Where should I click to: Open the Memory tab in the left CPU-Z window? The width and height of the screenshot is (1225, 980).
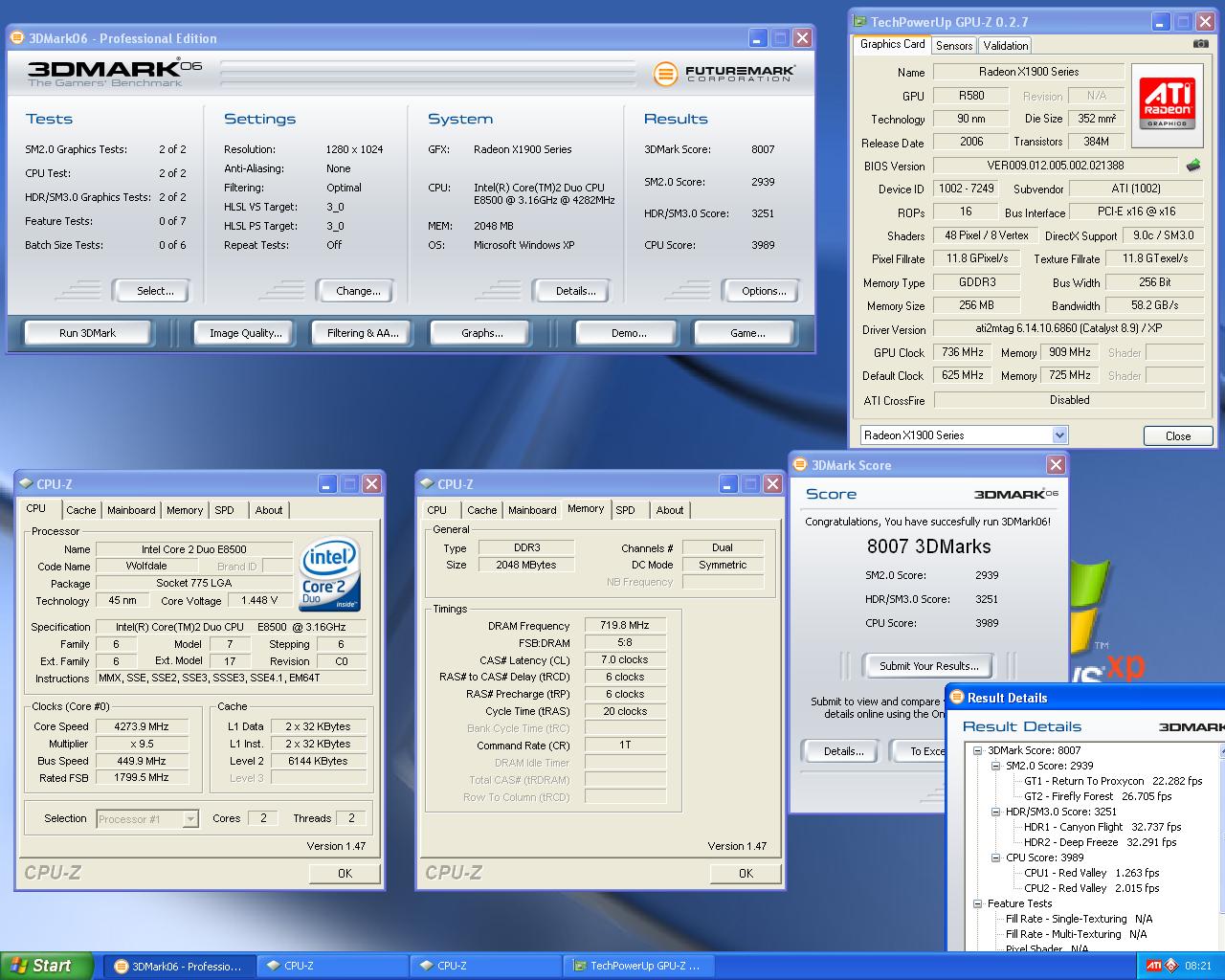[x=185, y=510]
